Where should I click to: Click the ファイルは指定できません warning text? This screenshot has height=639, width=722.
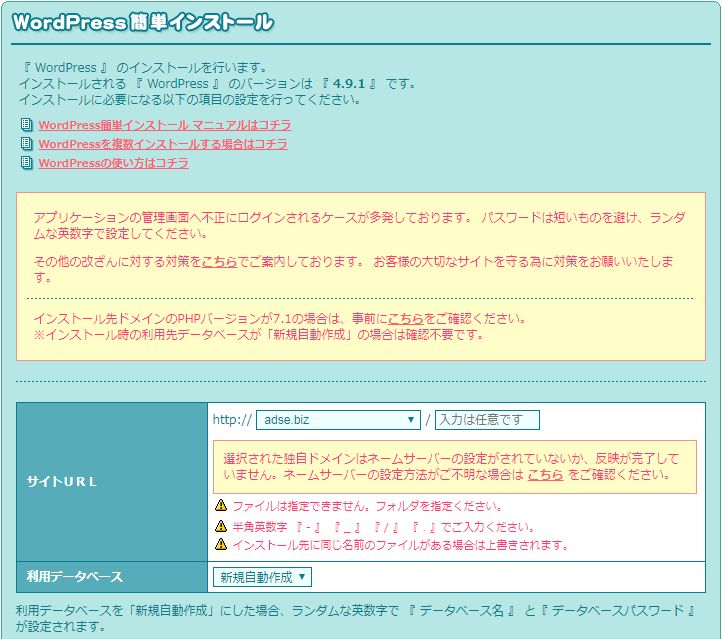(x=367, y=506)
